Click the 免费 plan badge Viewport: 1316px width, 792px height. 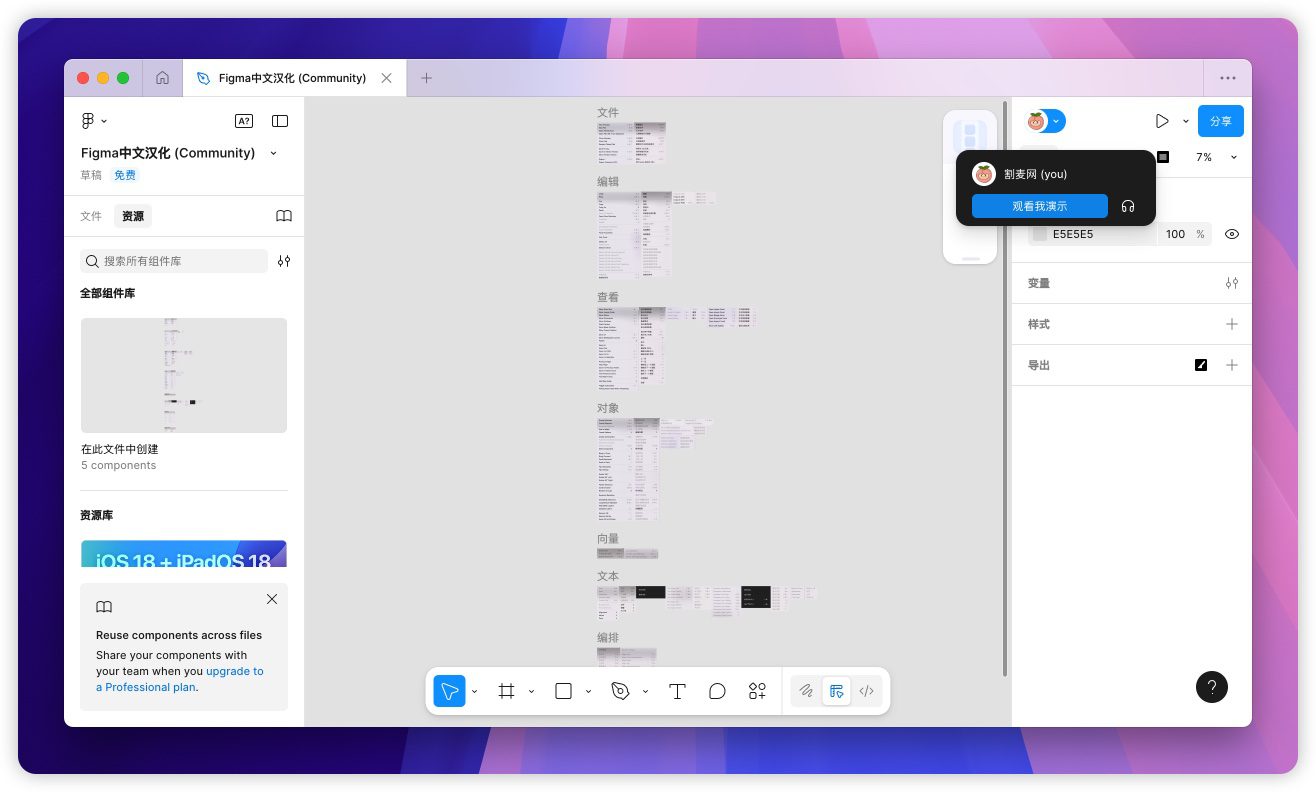pyautogui.click(x=125, y=175)
